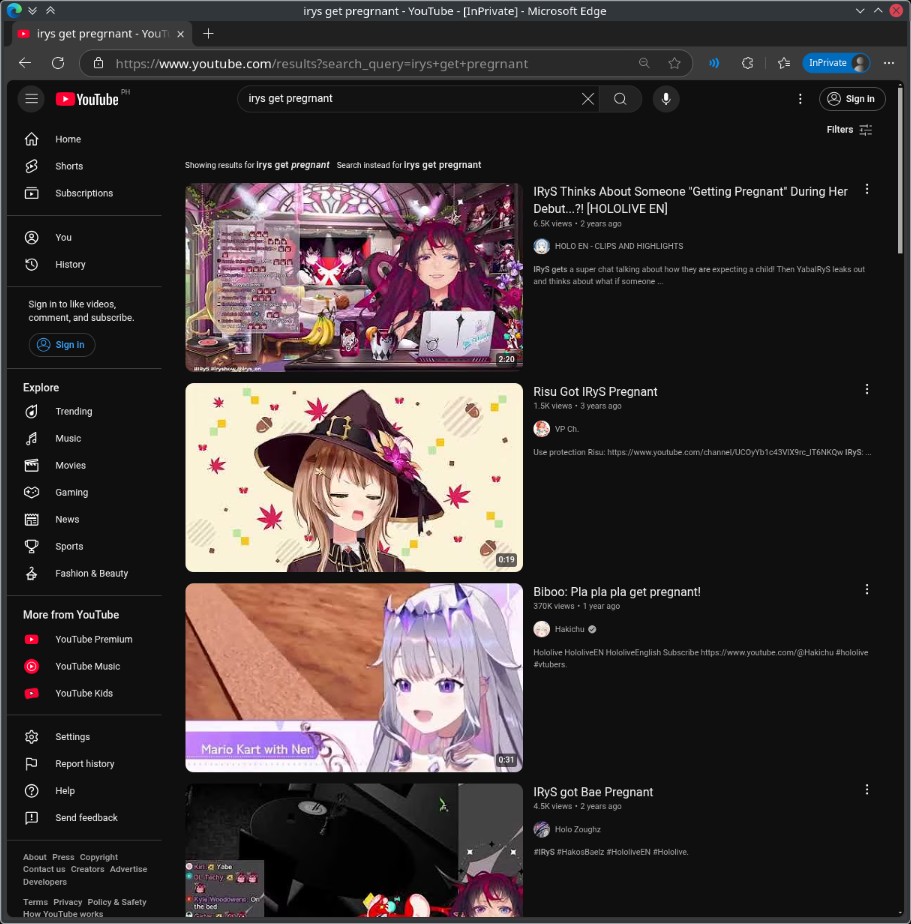Add page to favorites star icon
Screen dimensions: 911x924
pos(674,63)
